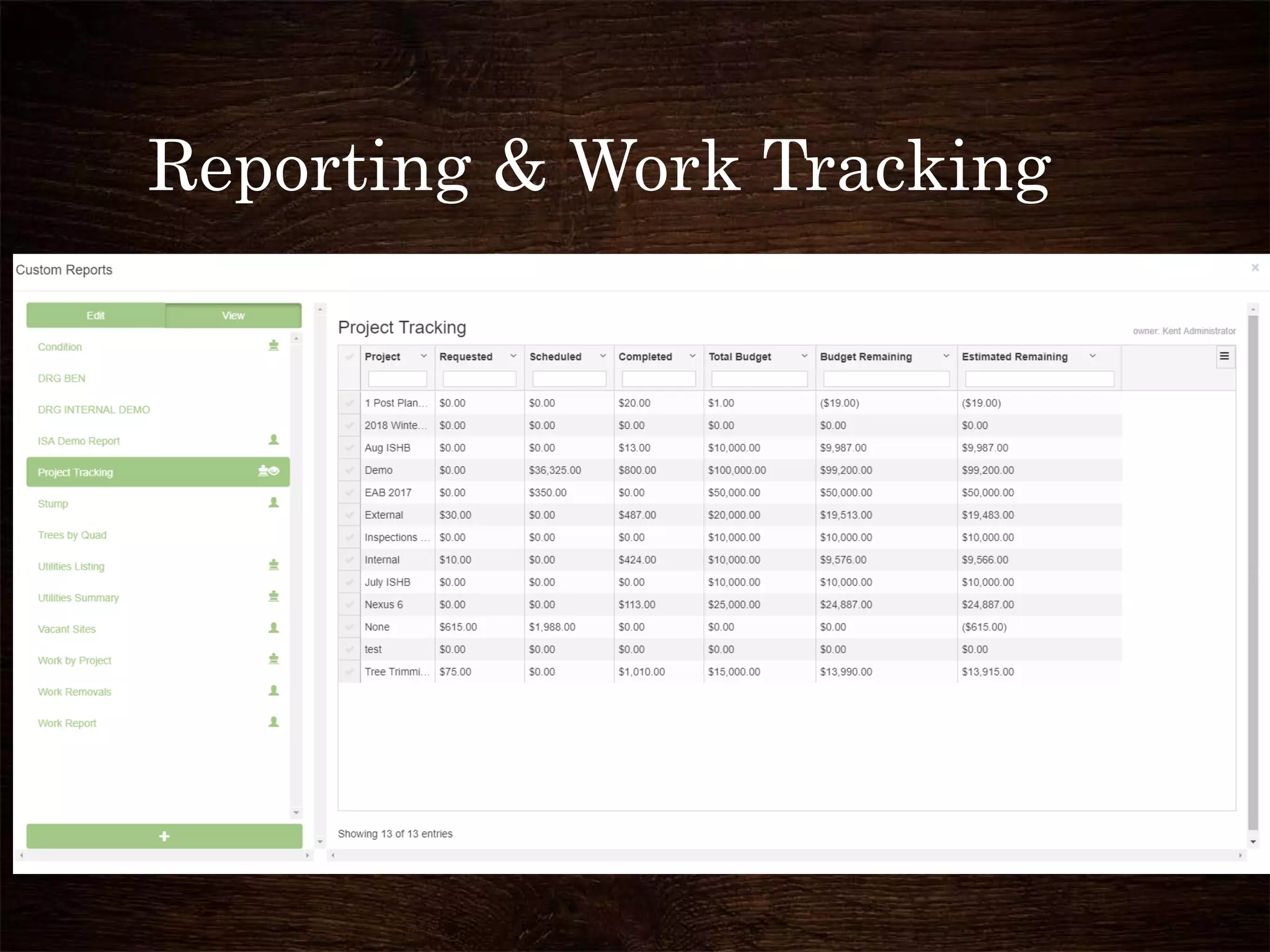Check the row for Nexus 6 project
1270x952 pixels.
point(350,604)
